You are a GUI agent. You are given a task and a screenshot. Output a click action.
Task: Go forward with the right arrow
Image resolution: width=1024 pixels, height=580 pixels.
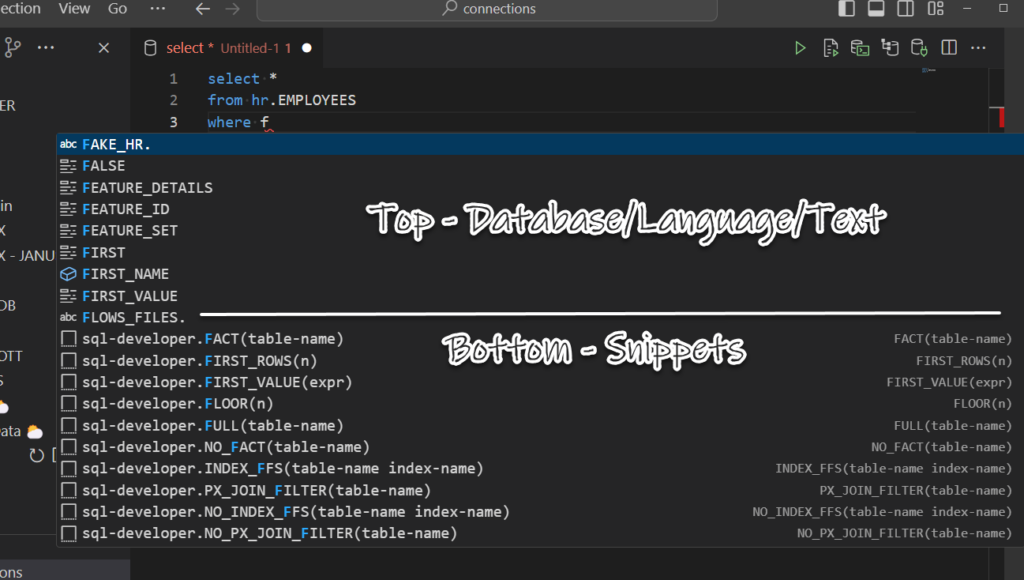tap(232, 8)
